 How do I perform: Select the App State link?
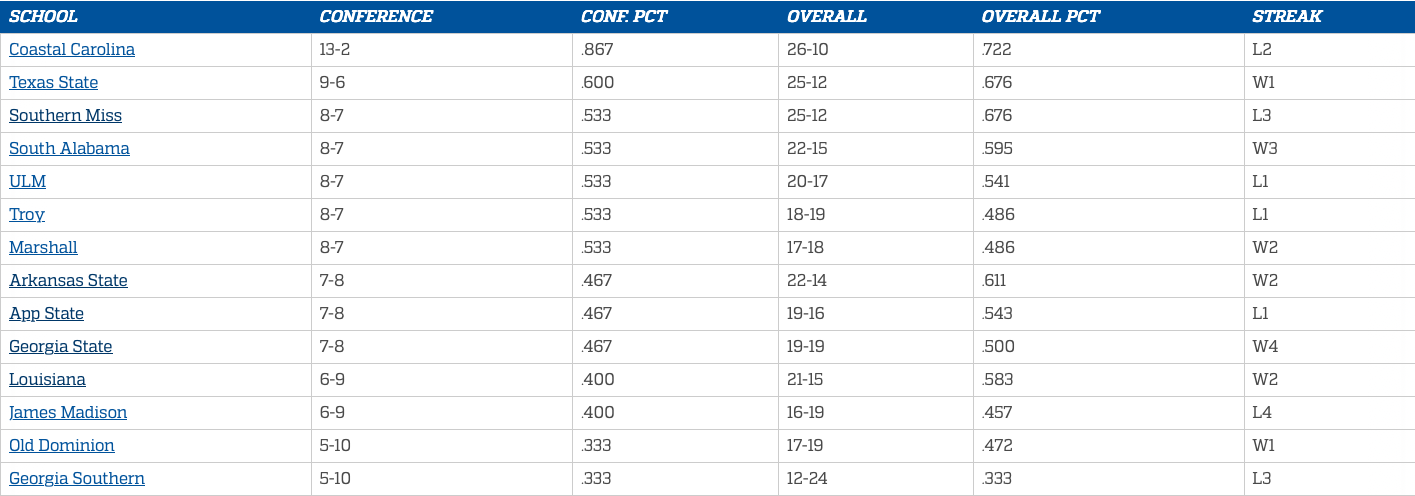point(46,314)
